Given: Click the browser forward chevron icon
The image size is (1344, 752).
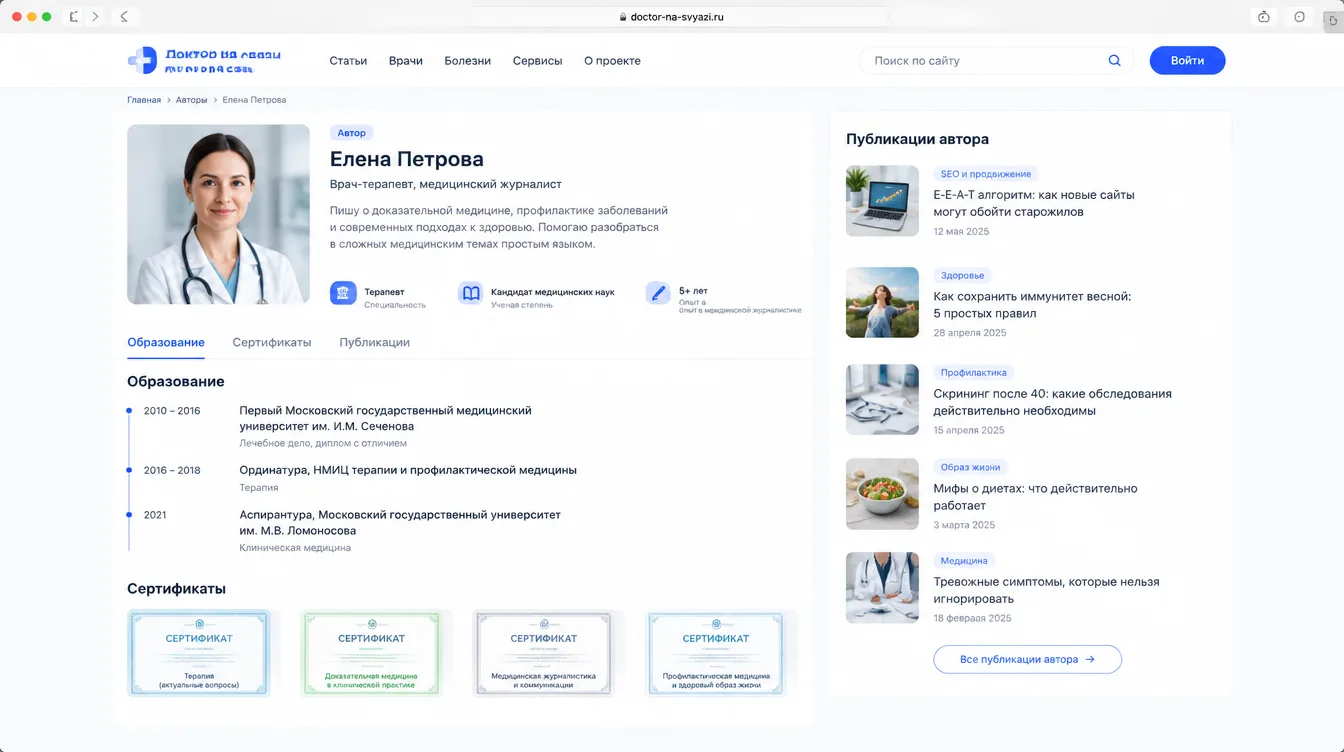Looking at the screenshot, I should 95,17.
